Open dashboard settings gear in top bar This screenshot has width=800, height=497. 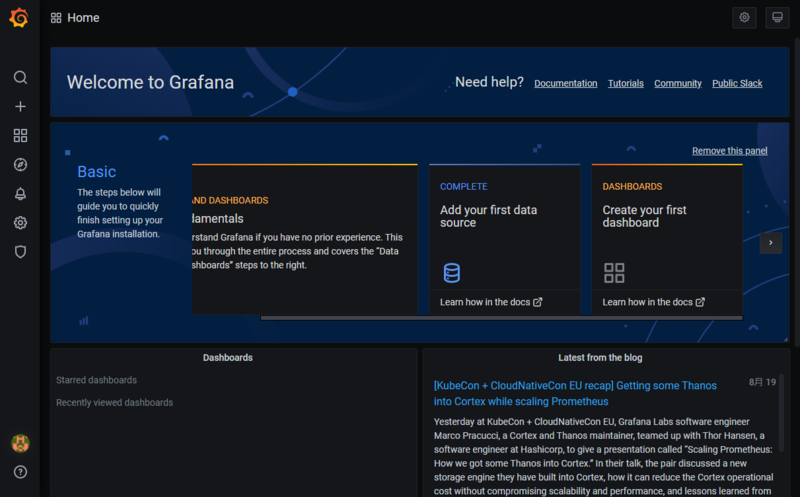pyautogui.click(x=744, y=18)
